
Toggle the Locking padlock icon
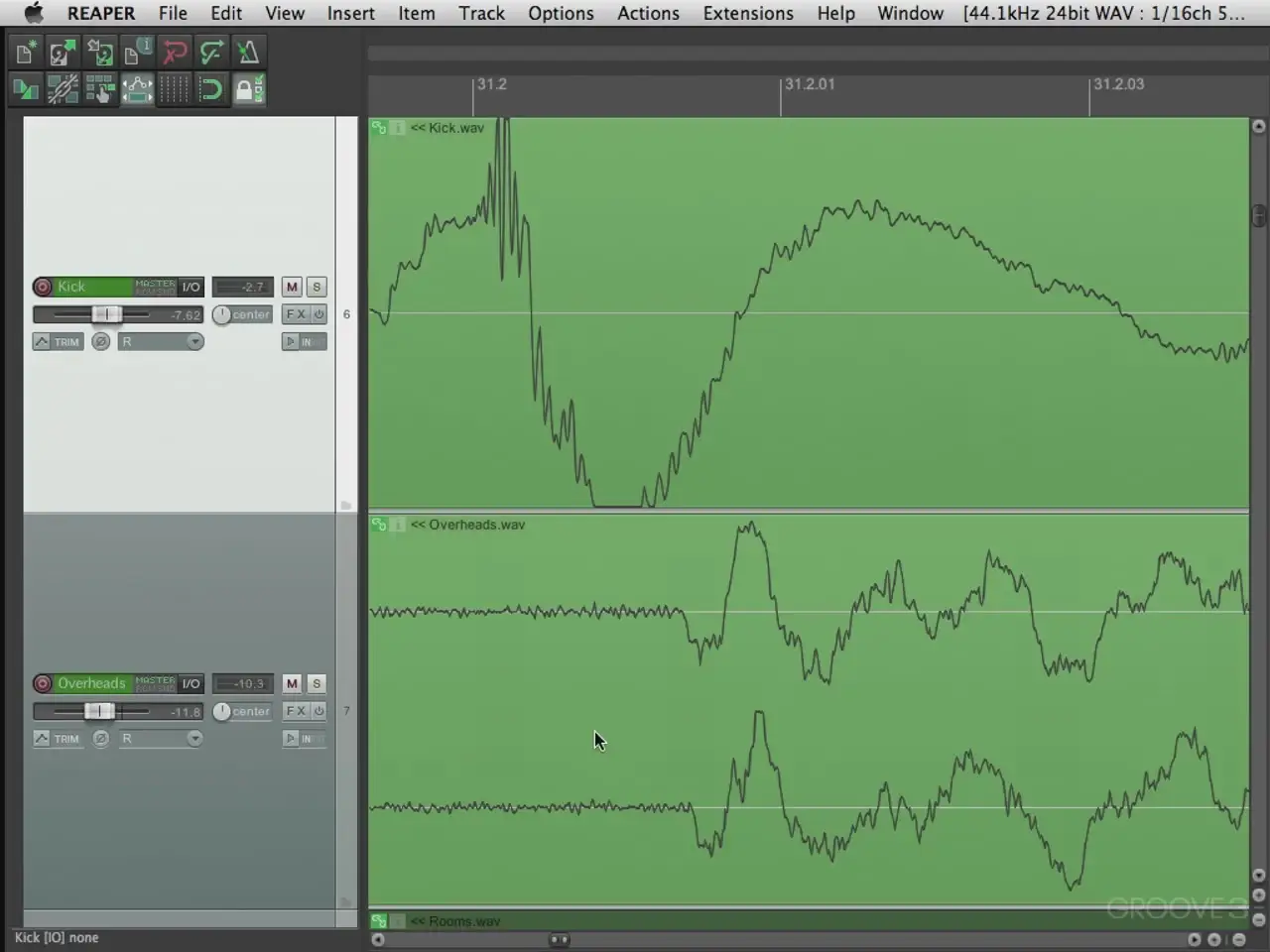[x=248, y=89]
